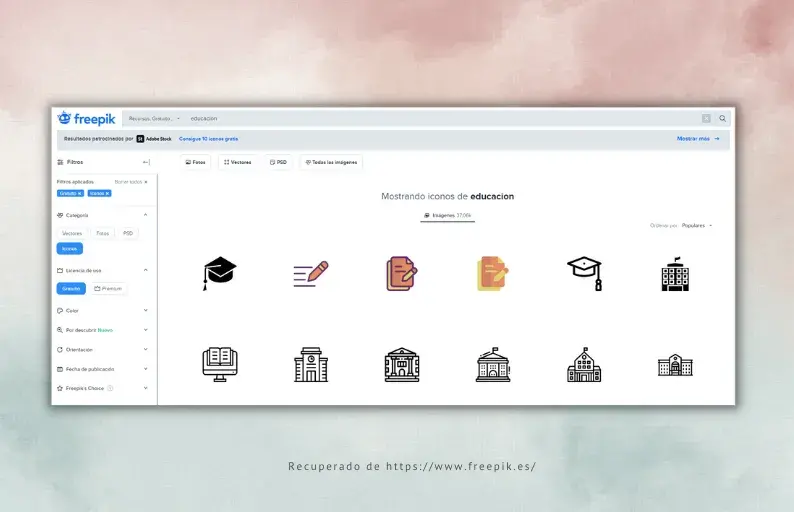Open the clock tower school building icon
794x512 pixels.
(x=310, y=365)
